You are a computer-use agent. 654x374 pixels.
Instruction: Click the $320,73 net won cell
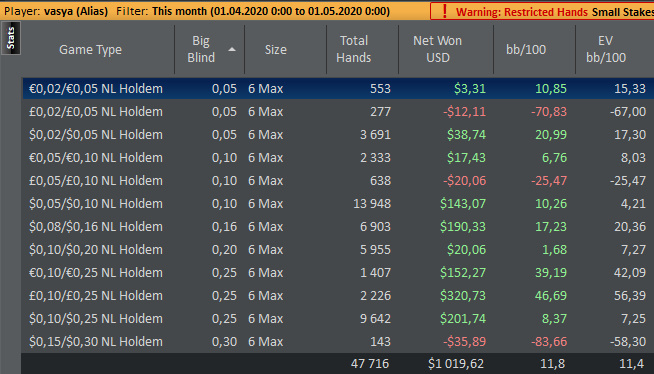(x=463, y=295)
